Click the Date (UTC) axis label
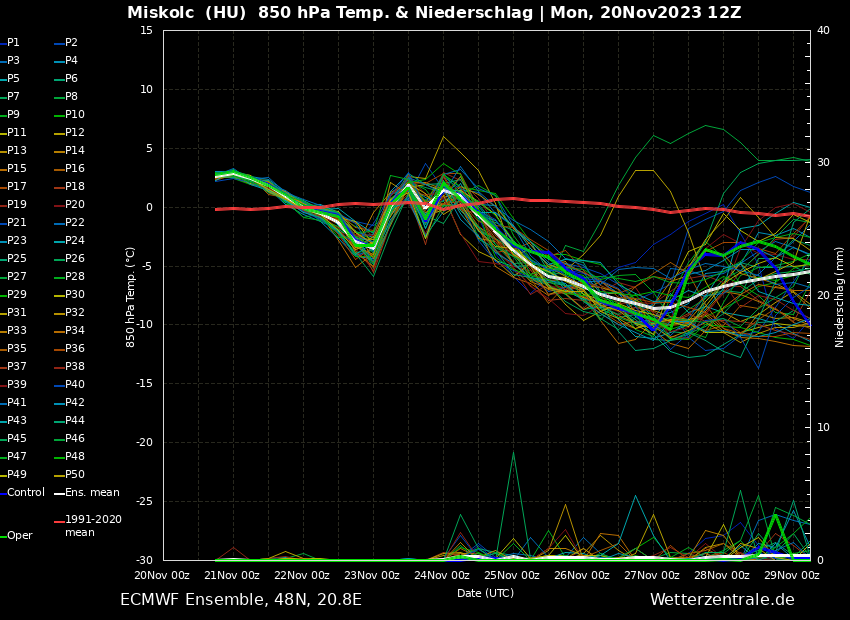The image size is (850, 620). pos(485,593)
